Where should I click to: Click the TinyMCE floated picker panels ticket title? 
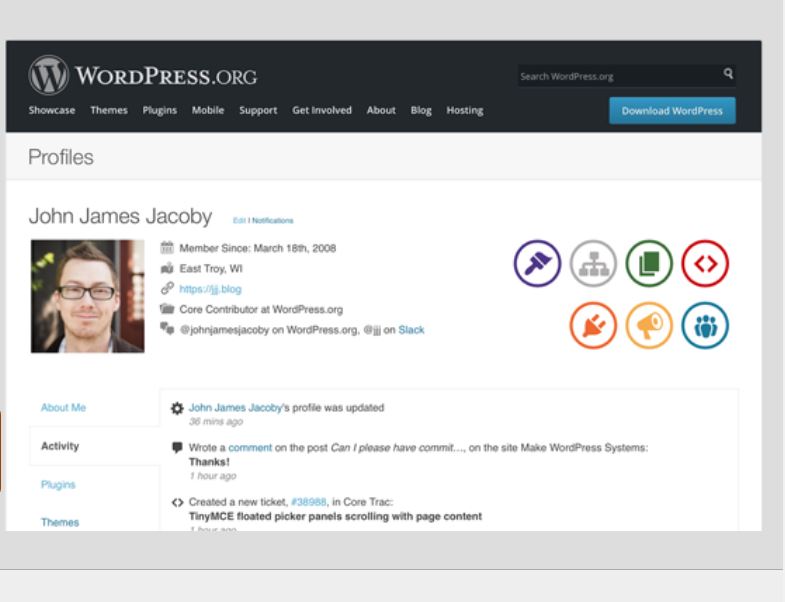335,516
